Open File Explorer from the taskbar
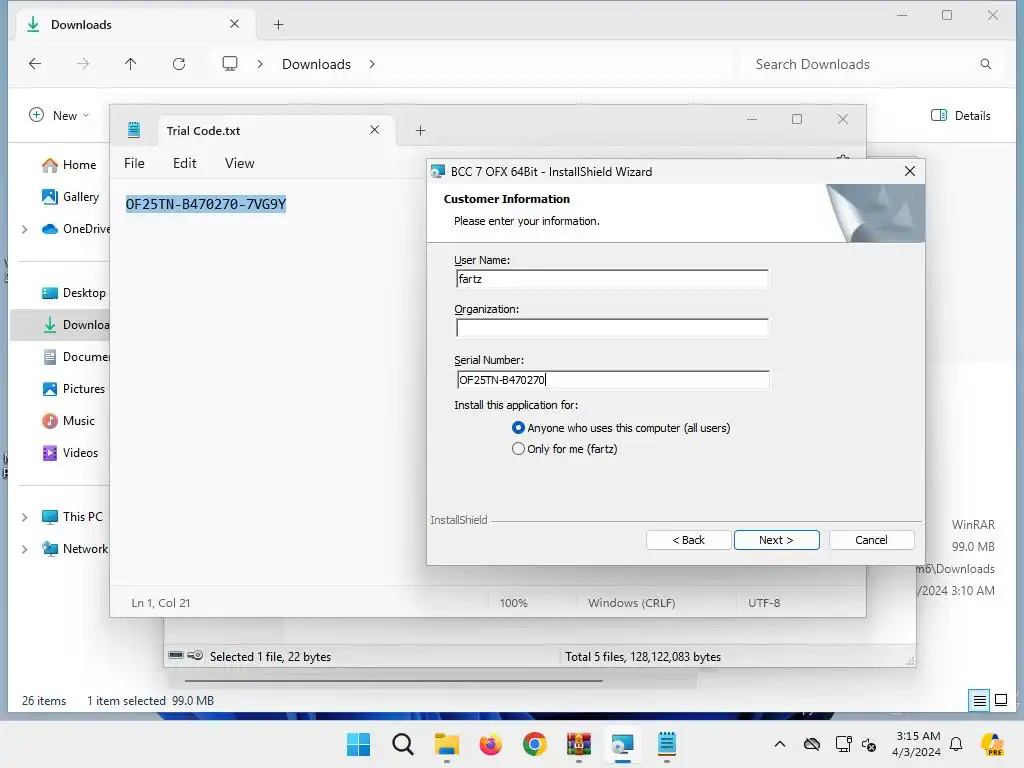Viewport: 1024px width, 768px height. 447,744
